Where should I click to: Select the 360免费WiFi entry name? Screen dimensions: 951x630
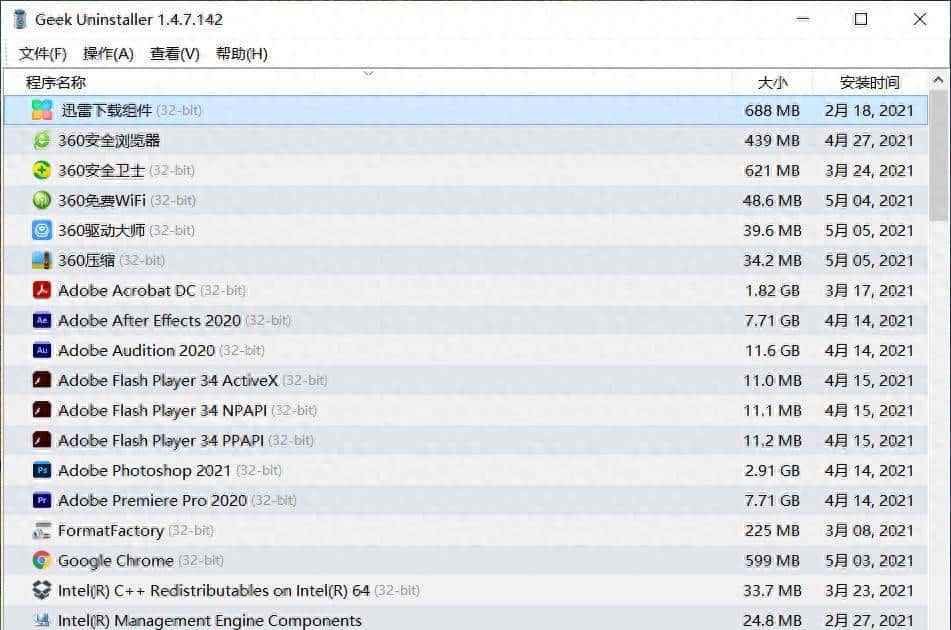(x=102, y=200)
